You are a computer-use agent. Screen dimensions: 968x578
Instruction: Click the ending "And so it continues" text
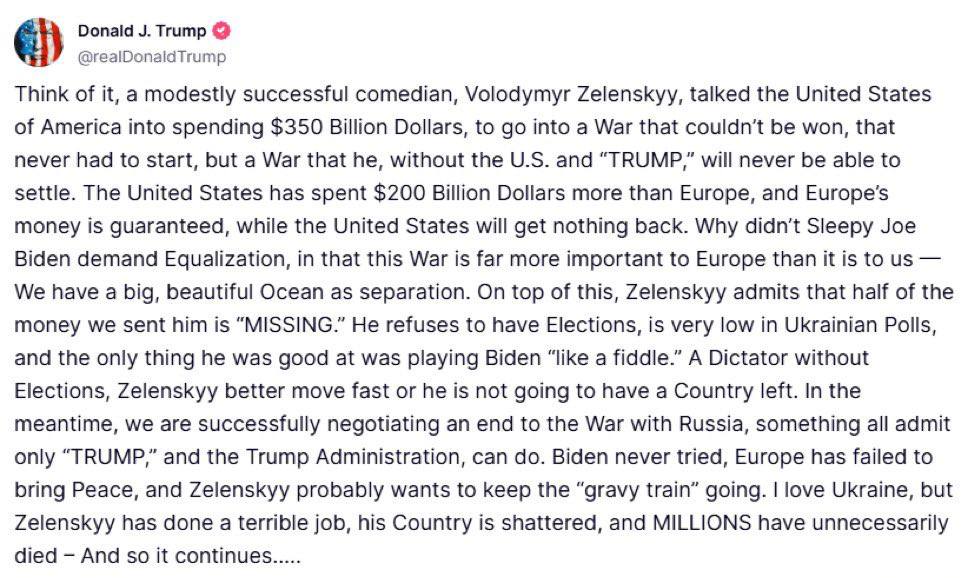(x=182, y=555)
